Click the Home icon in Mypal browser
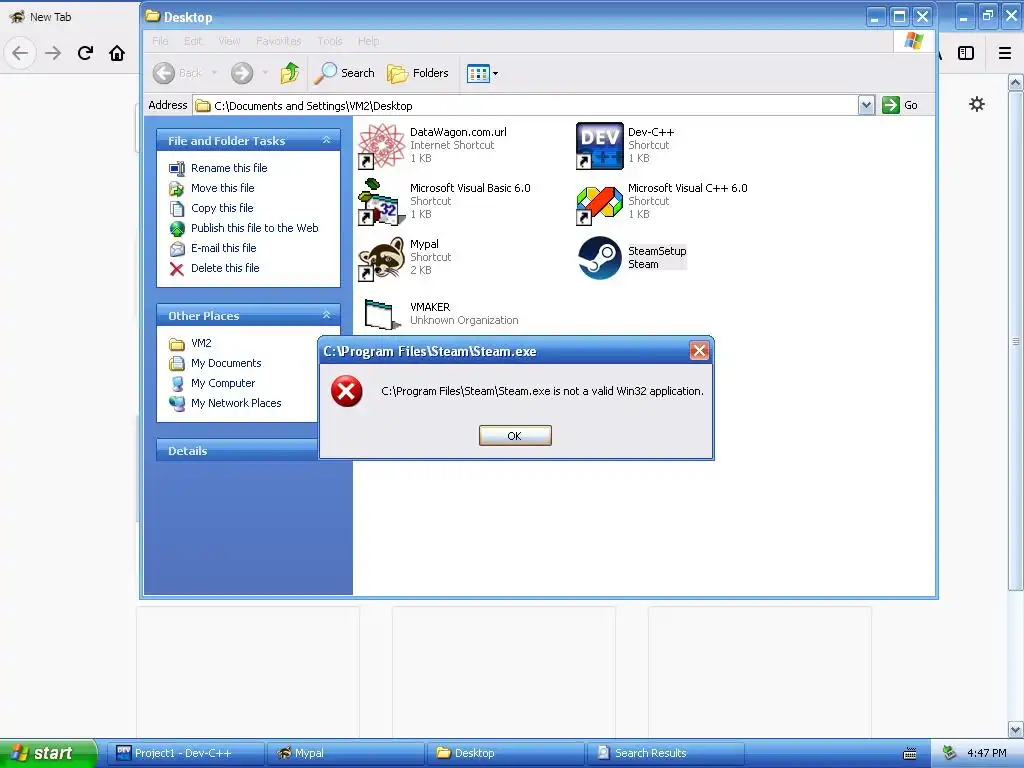The image size is (1024, 768). point(117,53)
